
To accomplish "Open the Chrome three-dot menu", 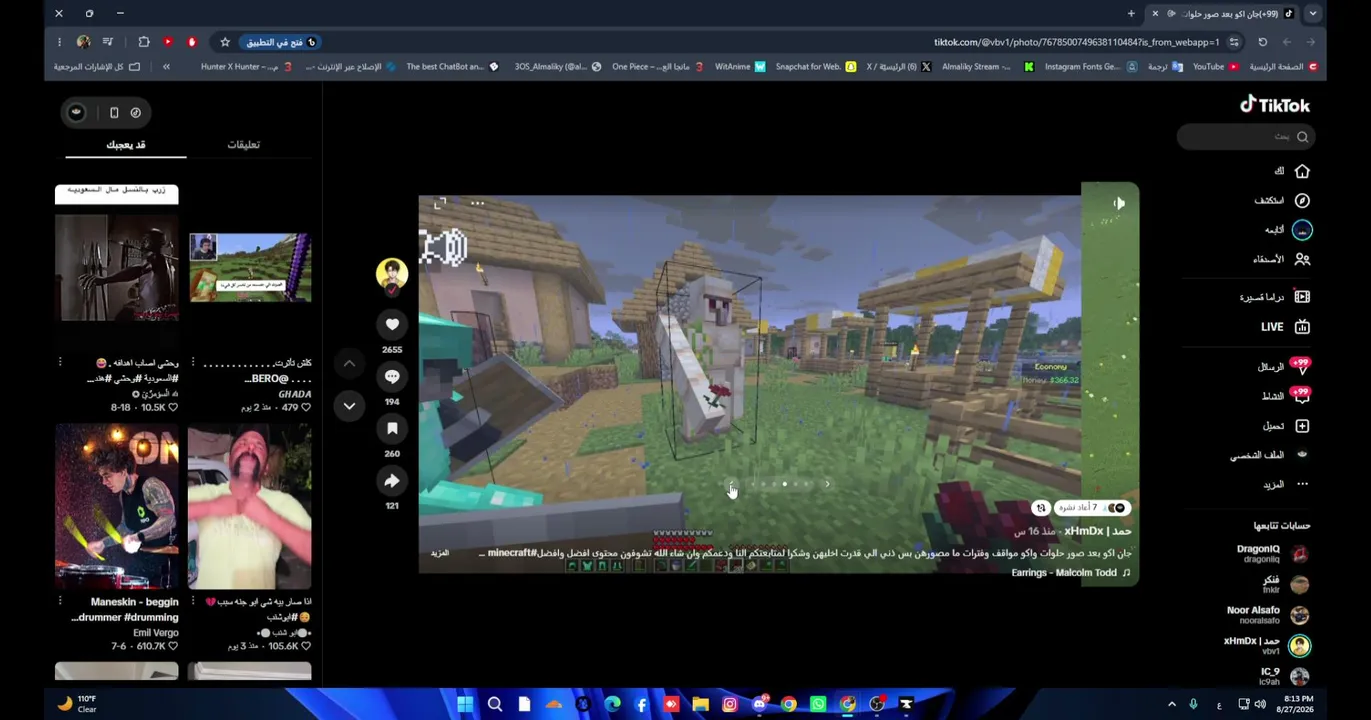I will click(59, 42).
